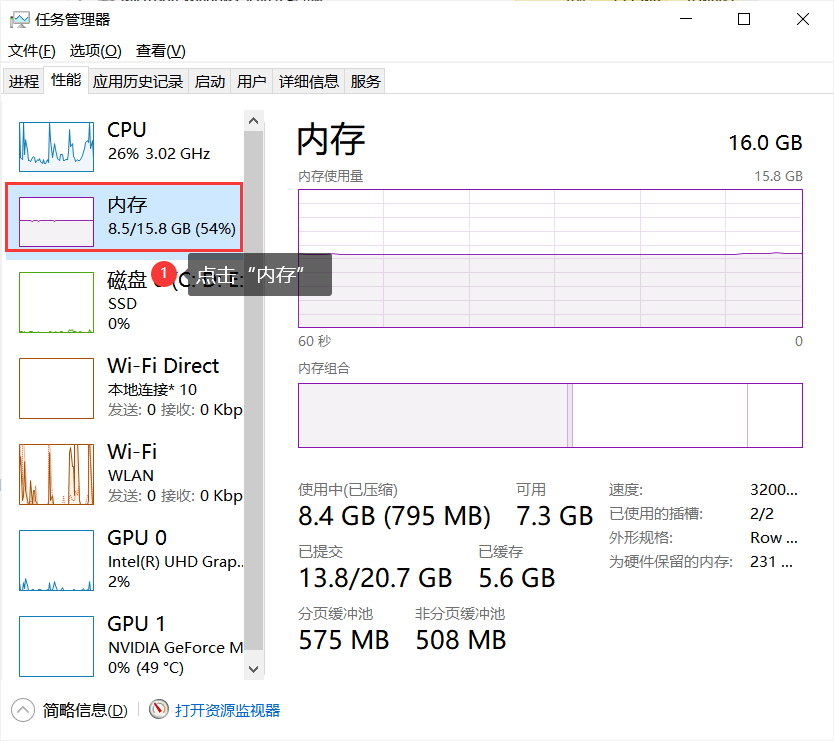Click the Resource Monitor icon at bottom
Screen dimensions: 834x741
(159, 709)
